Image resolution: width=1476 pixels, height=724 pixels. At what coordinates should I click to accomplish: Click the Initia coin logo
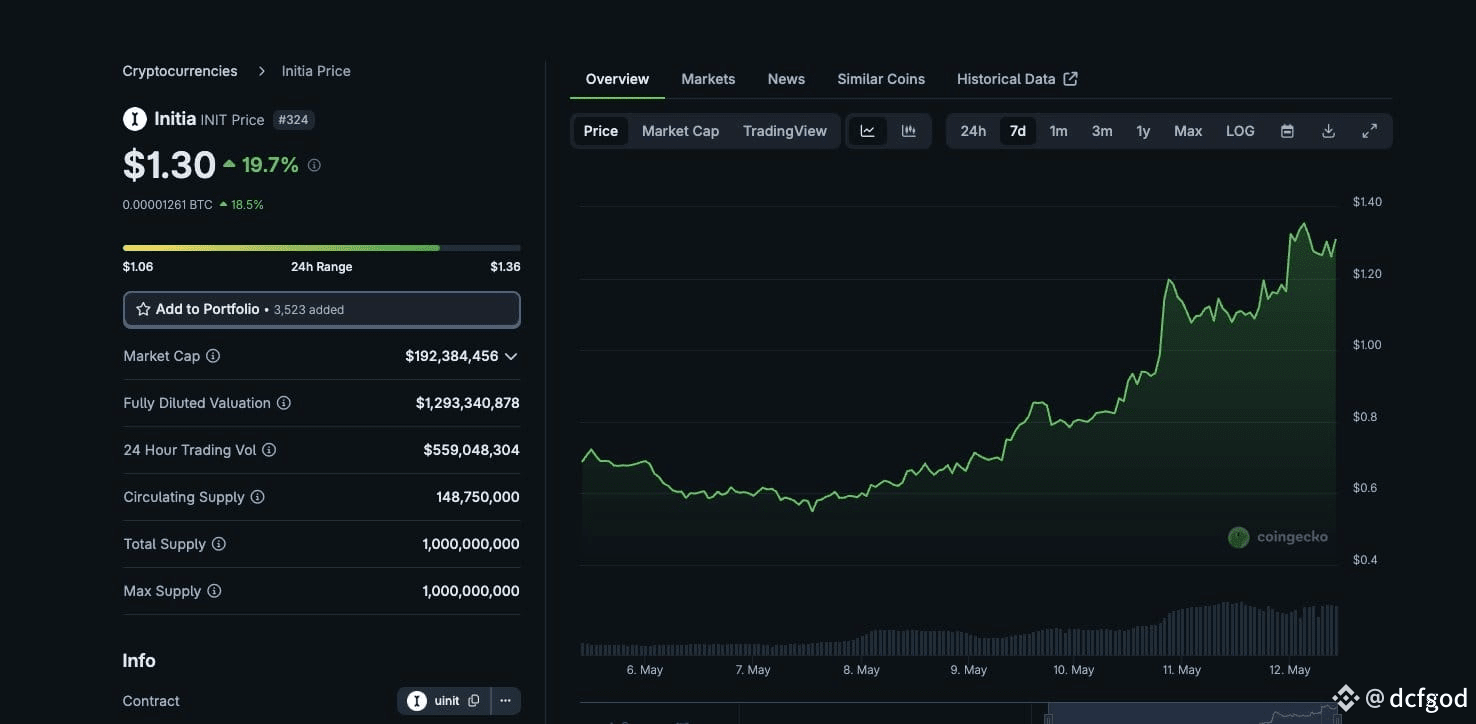[135, 119]
